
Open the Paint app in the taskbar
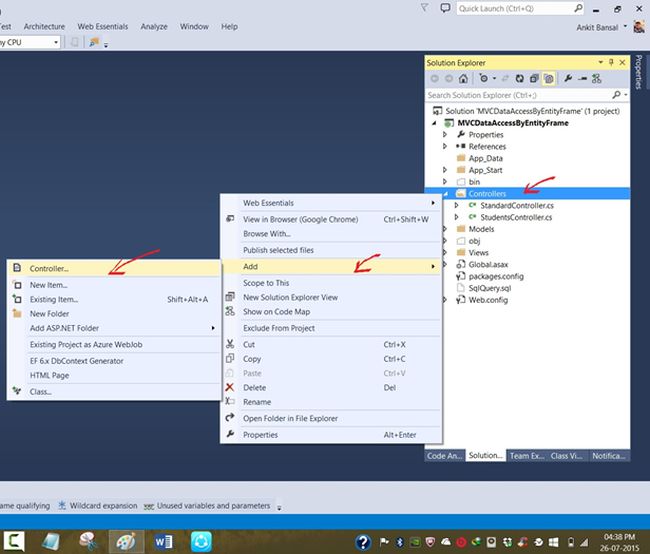click(124, 540)
